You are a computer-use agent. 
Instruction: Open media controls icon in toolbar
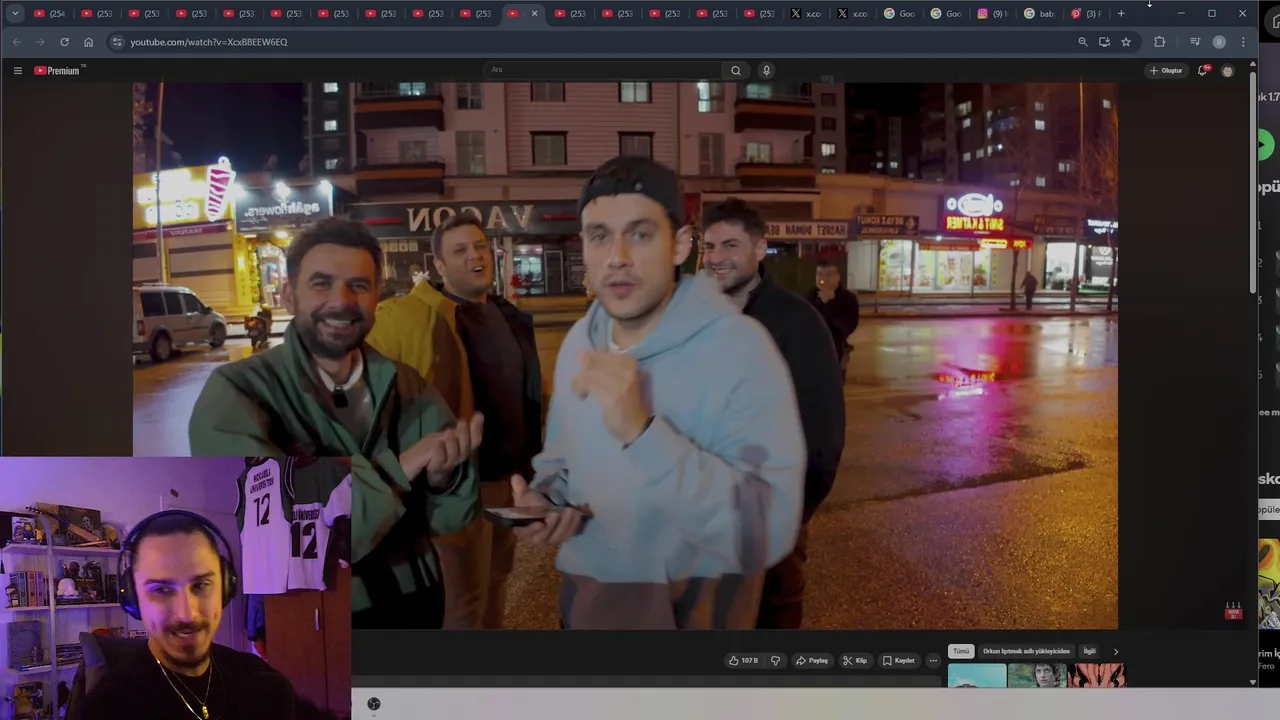[x=1195, y=42]
